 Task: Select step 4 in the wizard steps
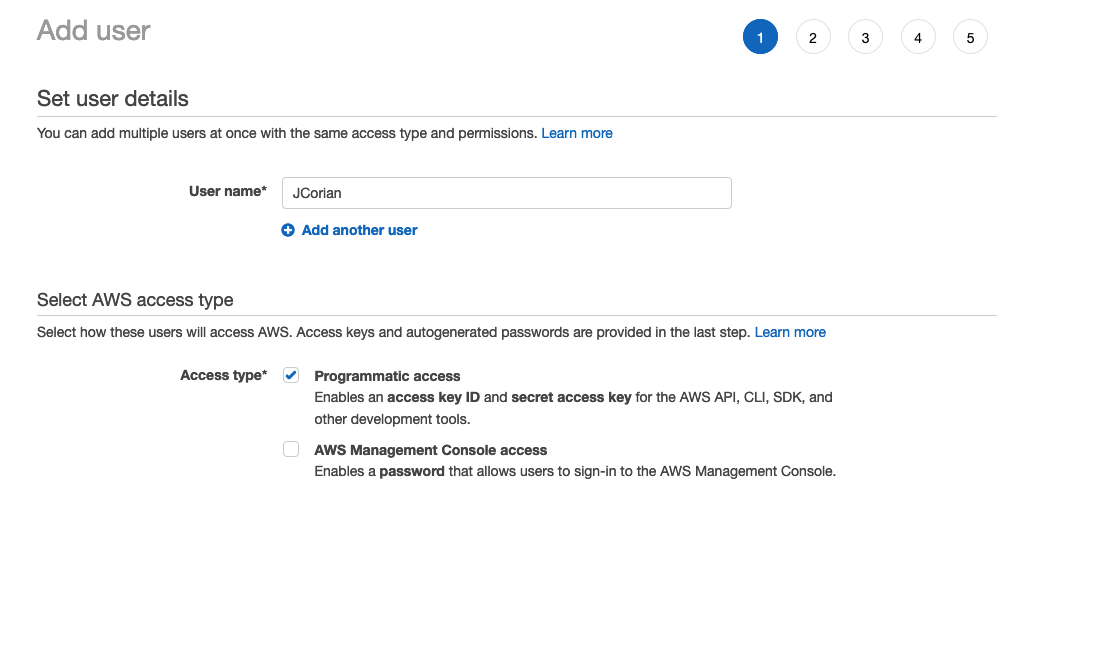tap(918, 36)
